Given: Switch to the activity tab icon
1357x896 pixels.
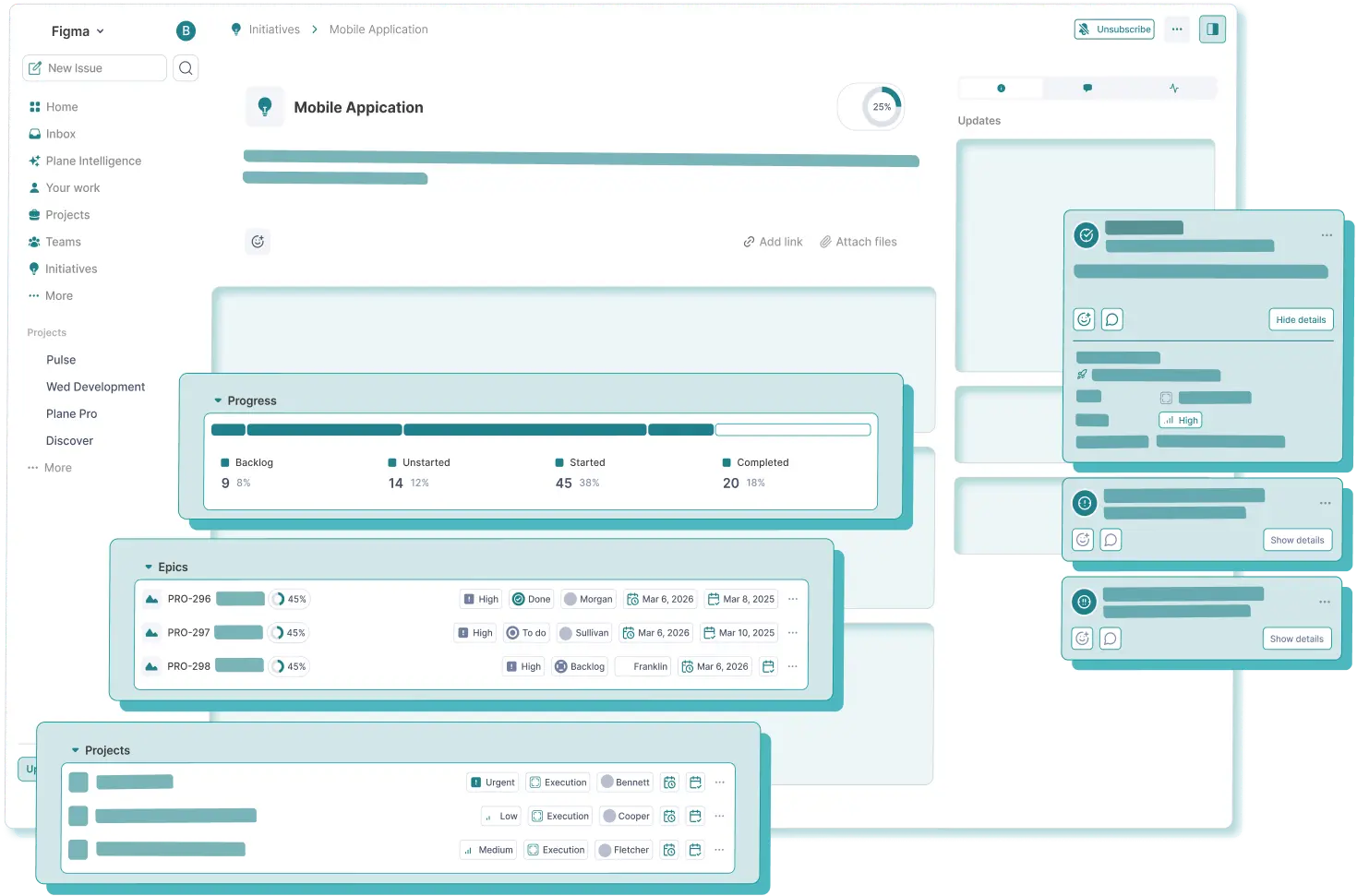Looking at the screenshot, I should 1173,89.
